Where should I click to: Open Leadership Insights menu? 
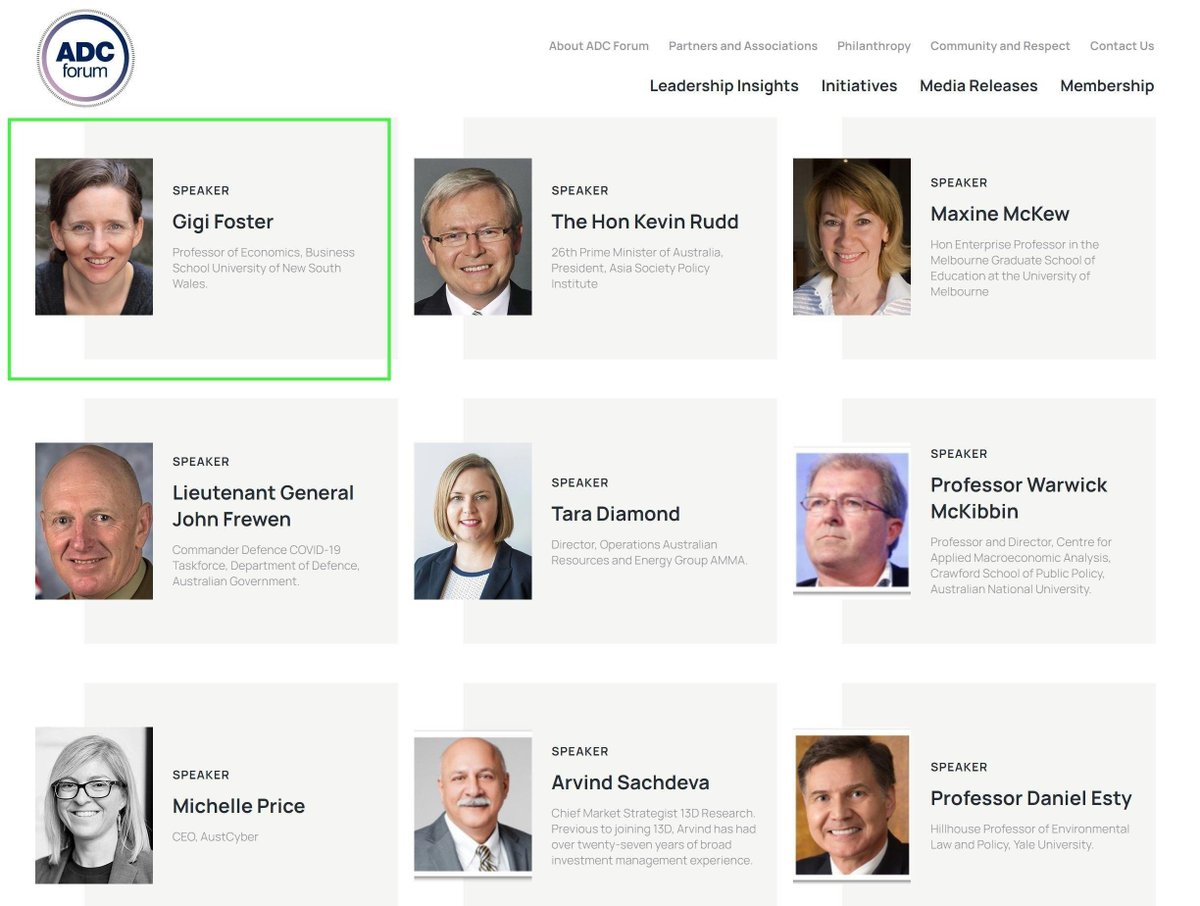[x=724, y=86]
